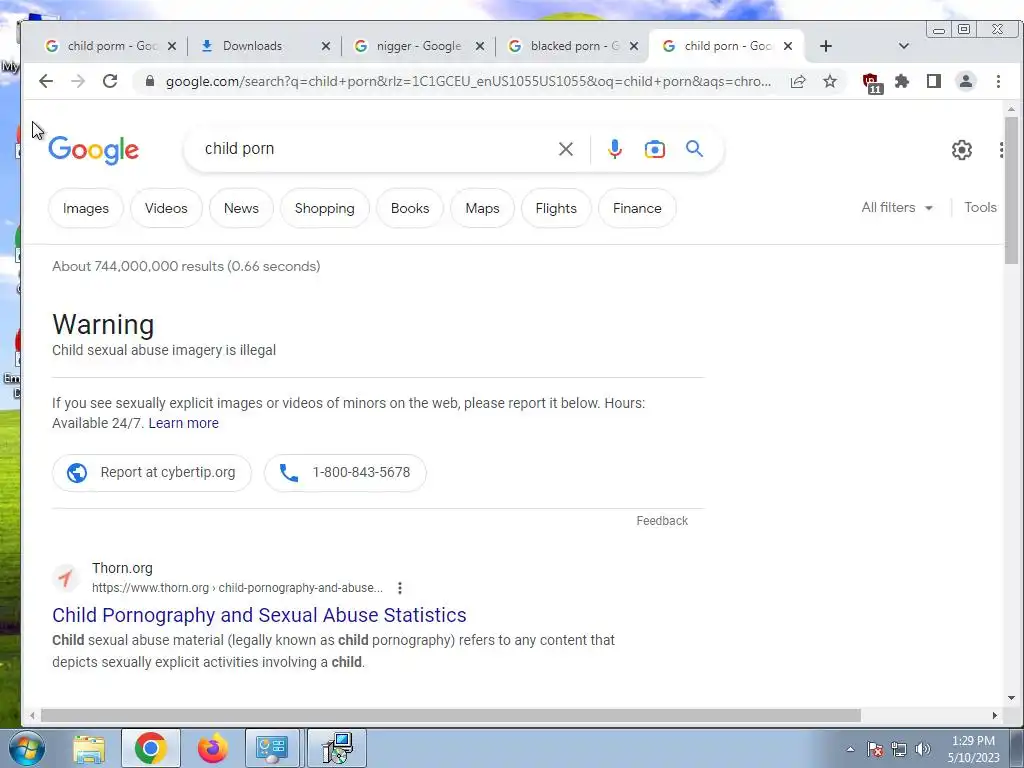1024x768 pixels.
Task: Open the Windows Start menu
Action: [x=26, y=748]
